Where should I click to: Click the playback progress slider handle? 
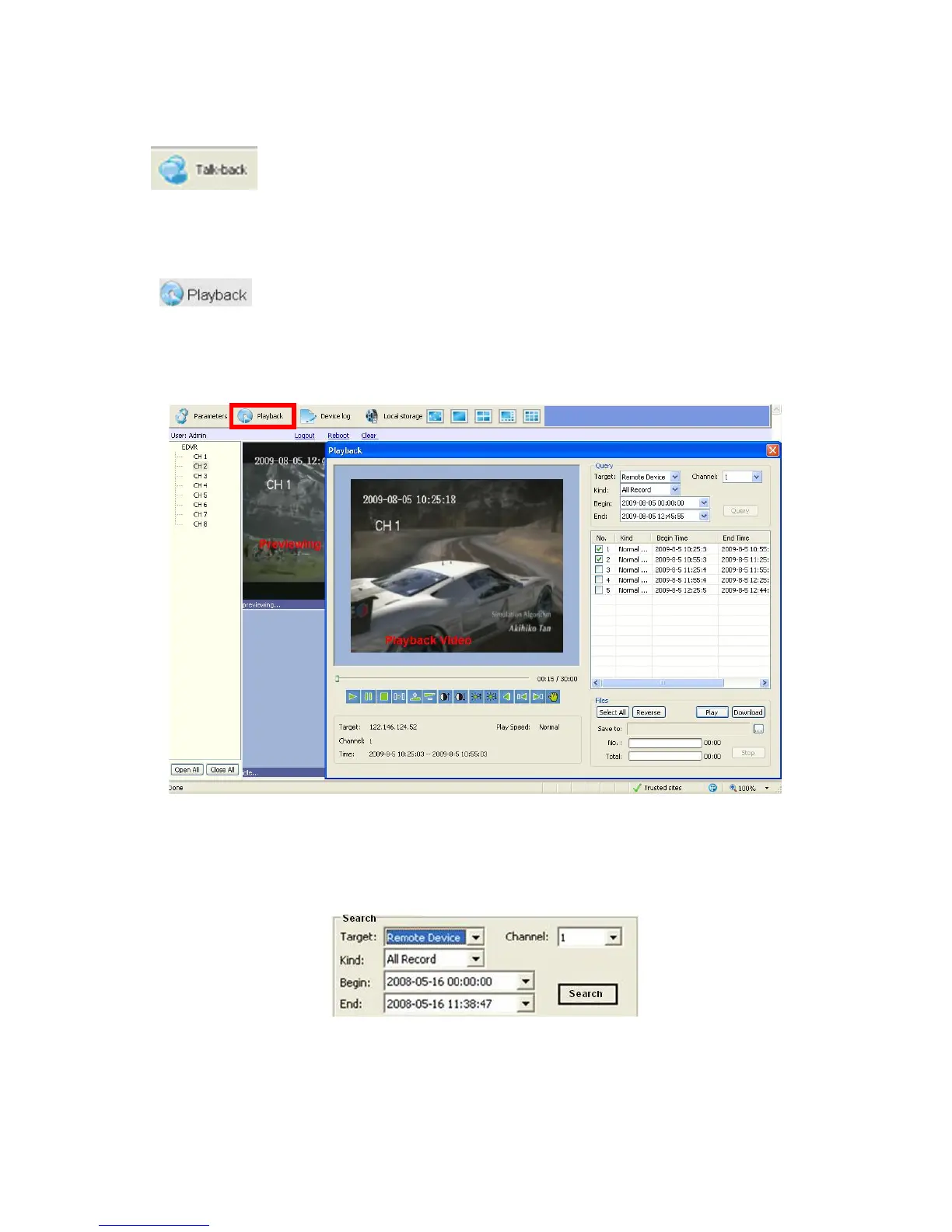(338, 678)
